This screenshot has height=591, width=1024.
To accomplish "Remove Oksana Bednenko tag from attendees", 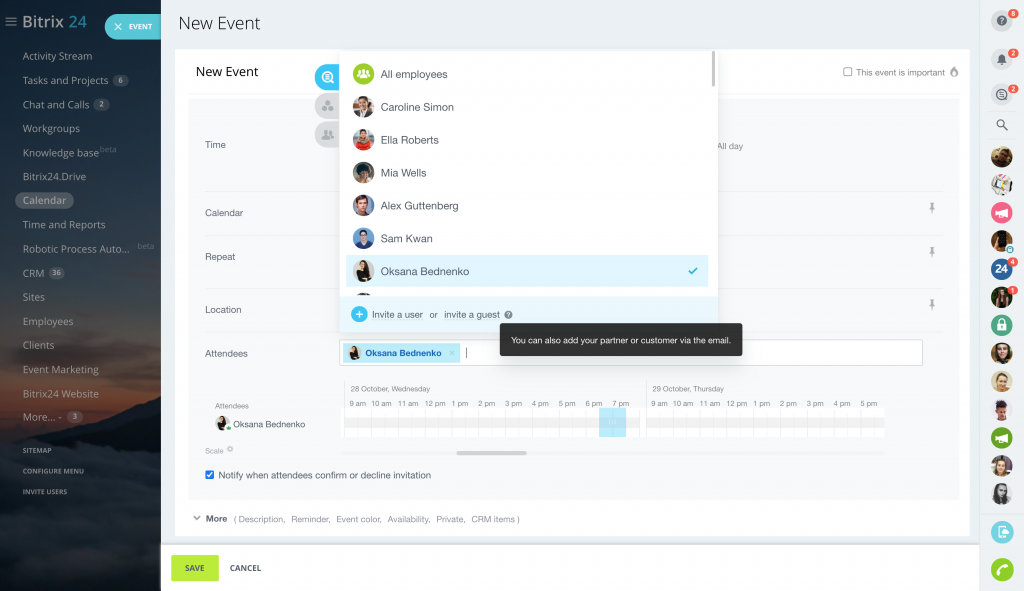I will click(452, 353).
